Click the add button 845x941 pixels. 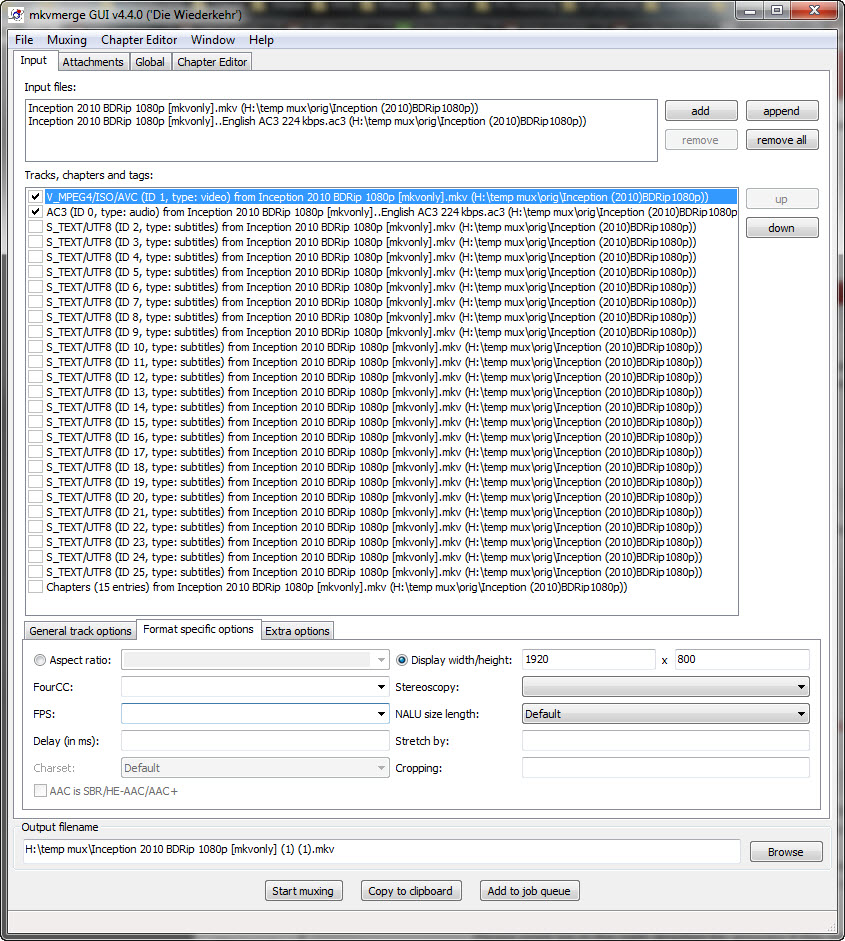tap(700, 111)
